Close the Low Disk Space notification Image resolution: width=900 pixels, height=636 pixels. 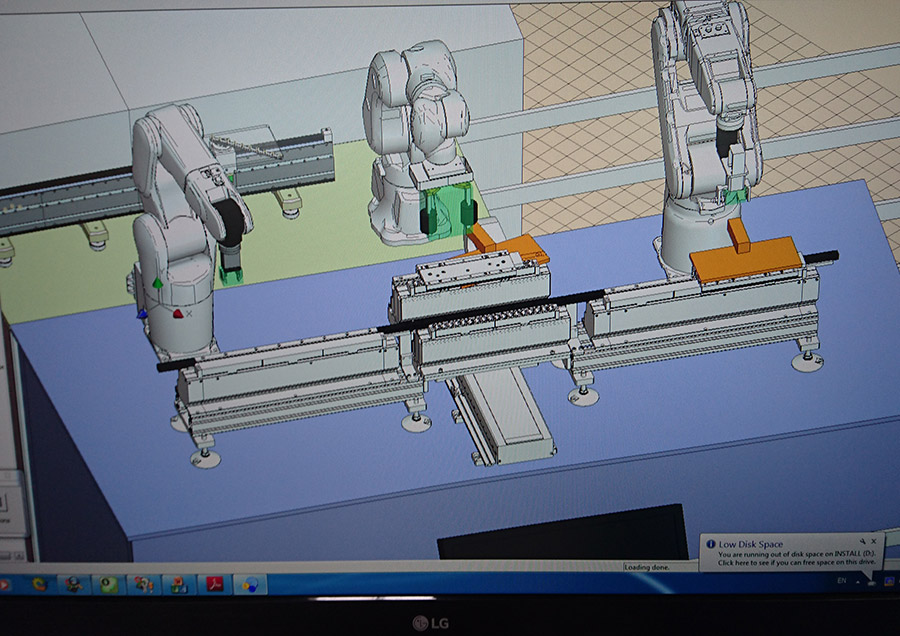pos(873,541)
